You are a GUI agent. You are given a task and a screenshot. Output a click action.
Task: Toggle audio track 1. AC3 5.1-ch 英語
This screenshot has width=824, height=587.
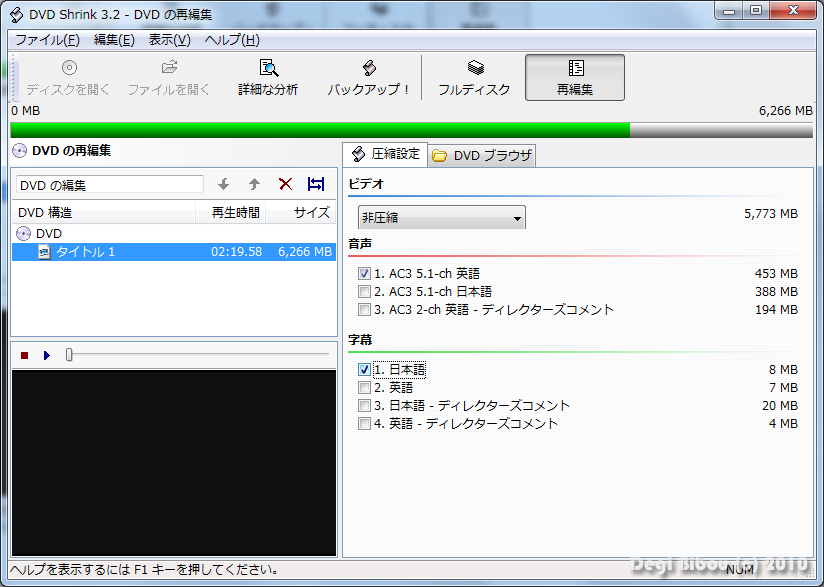[x=364, y=273]
